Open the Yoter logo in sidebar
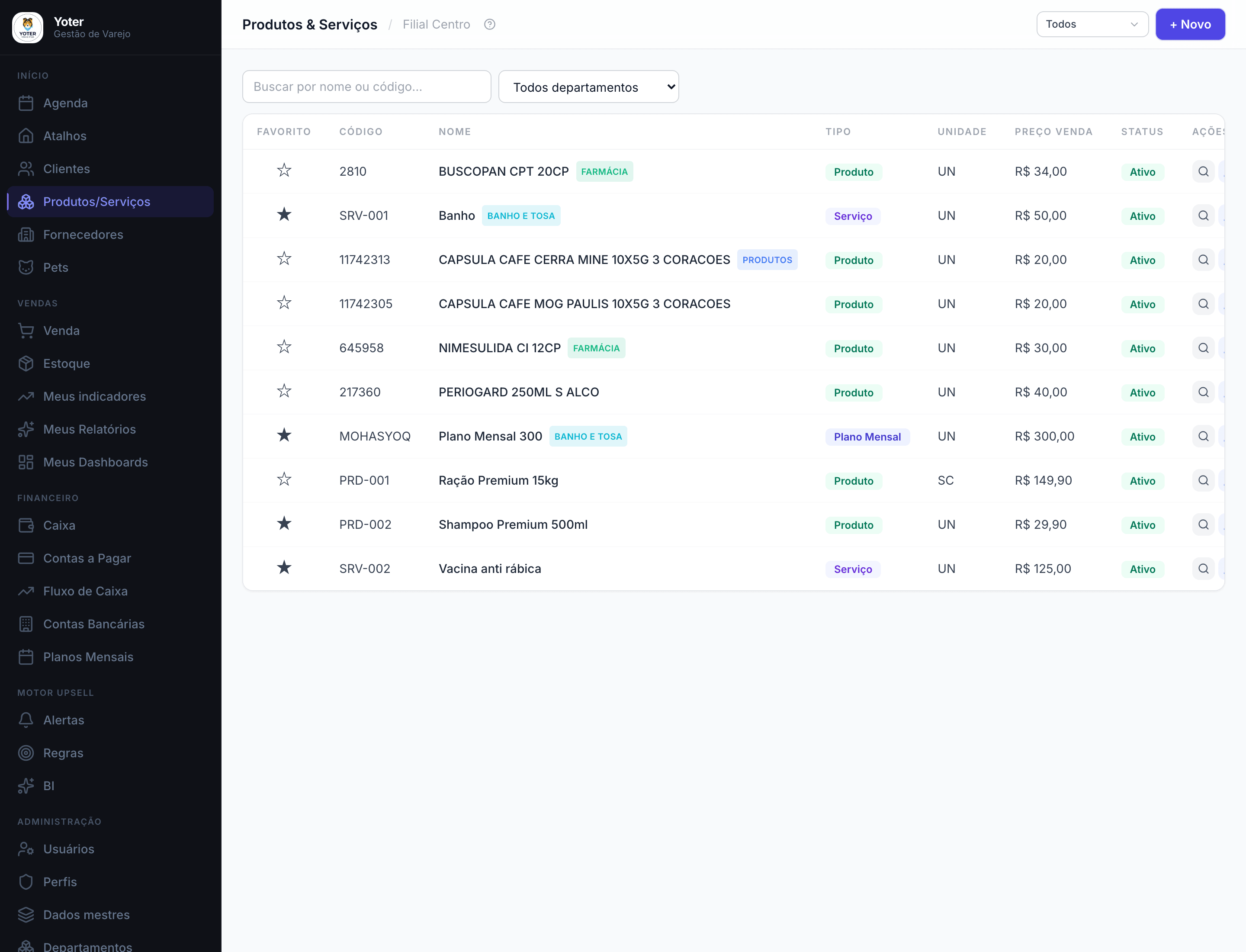 [28, 27]
